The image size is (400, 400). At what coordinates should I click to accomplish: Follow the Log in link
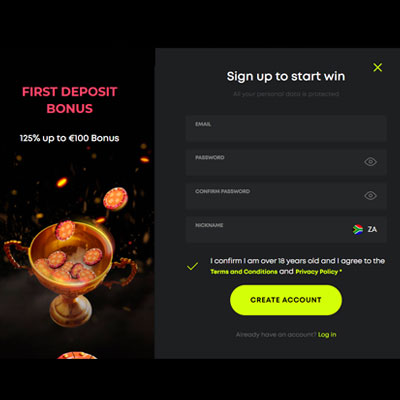(x=327, y=334)
